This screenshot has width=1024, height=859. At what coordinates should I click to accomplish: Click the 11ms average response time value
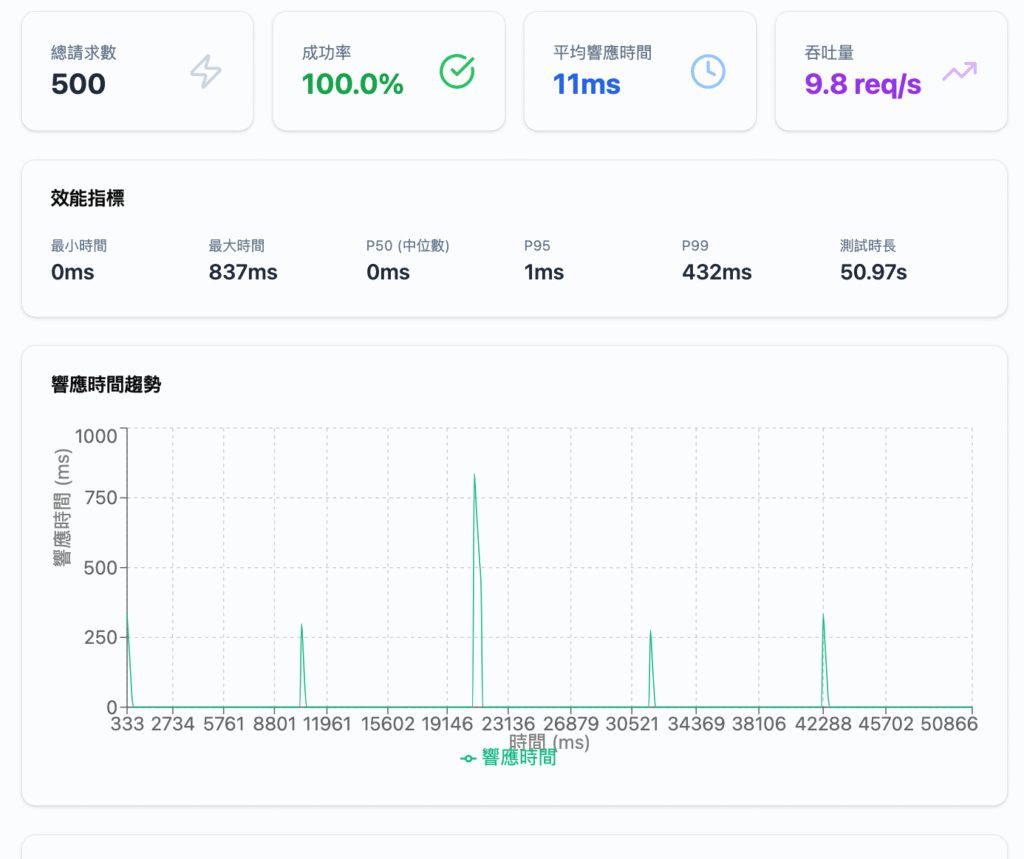[x=587, y=84]
